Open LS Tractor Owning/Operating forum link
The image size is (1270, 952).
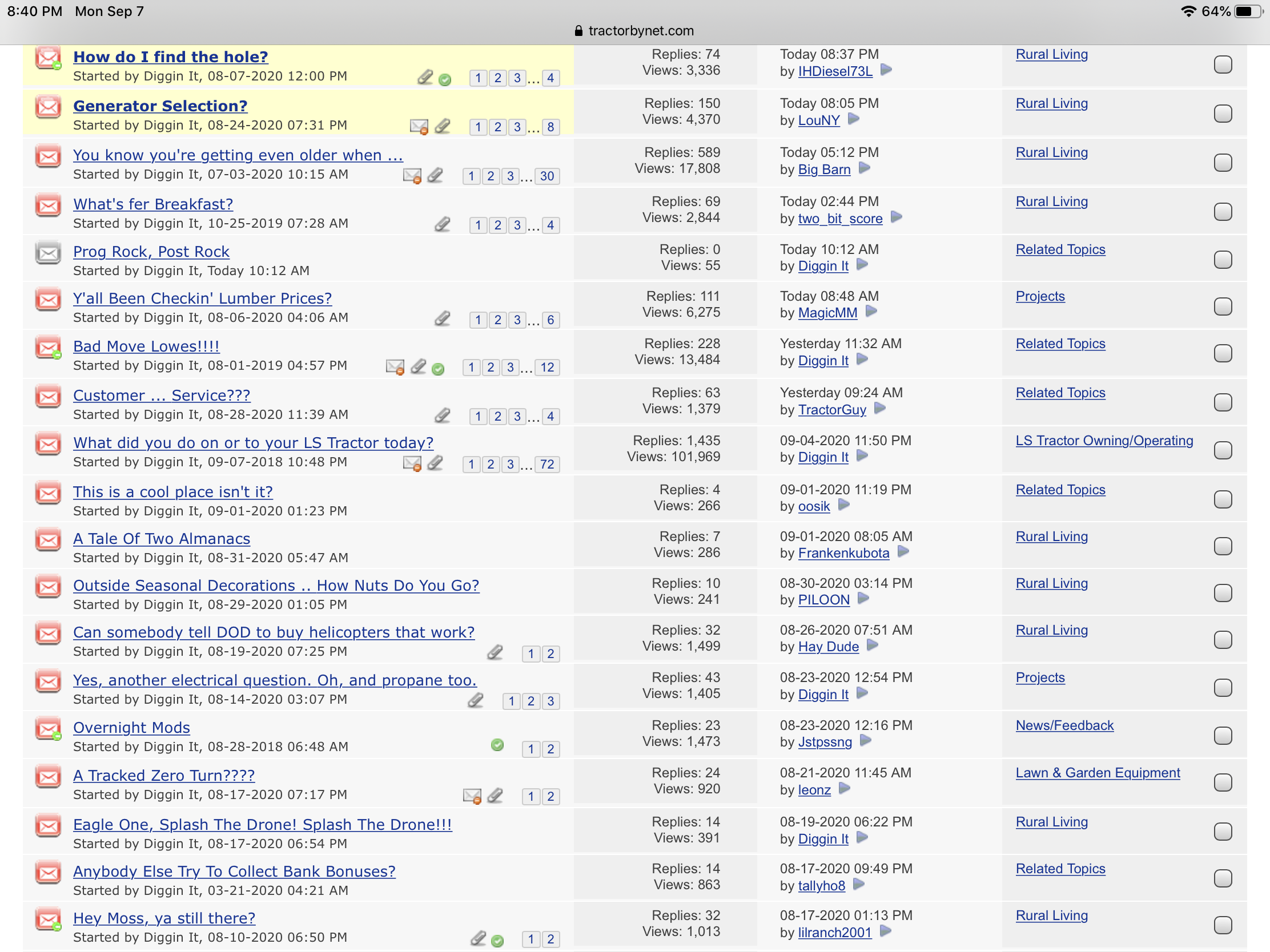pyautogui.click(x=1103, y=441)
